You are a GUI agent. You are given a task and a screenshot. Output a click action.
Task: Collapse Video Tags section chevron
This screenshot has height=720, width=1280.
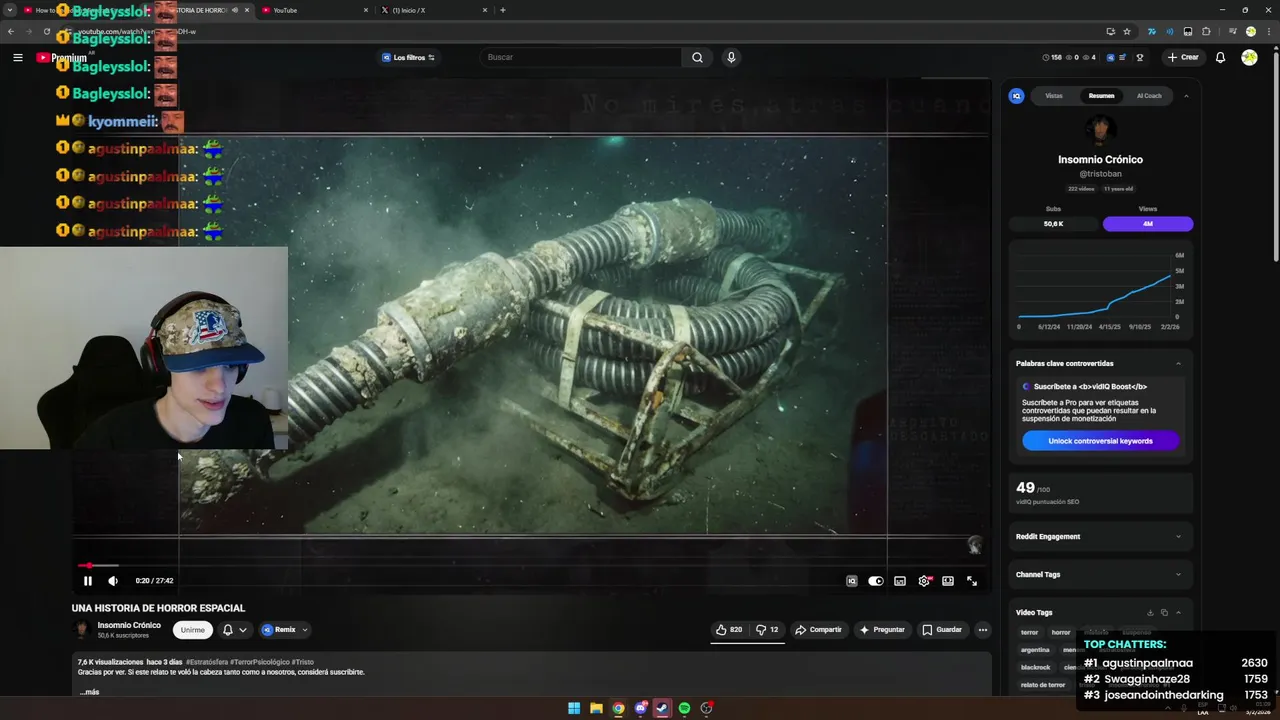tap(1178, 613)
